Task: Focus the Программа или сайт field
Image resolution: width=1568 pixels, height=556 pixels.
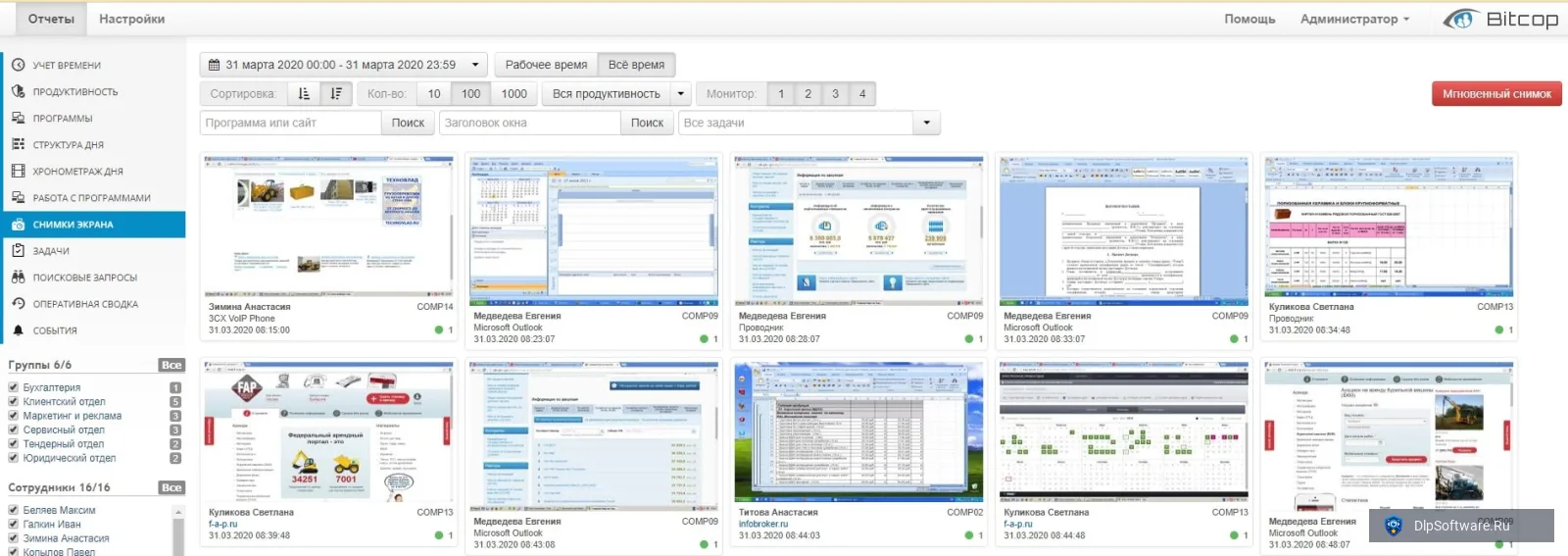Action: pyautogui.click(x=291, y=123)
